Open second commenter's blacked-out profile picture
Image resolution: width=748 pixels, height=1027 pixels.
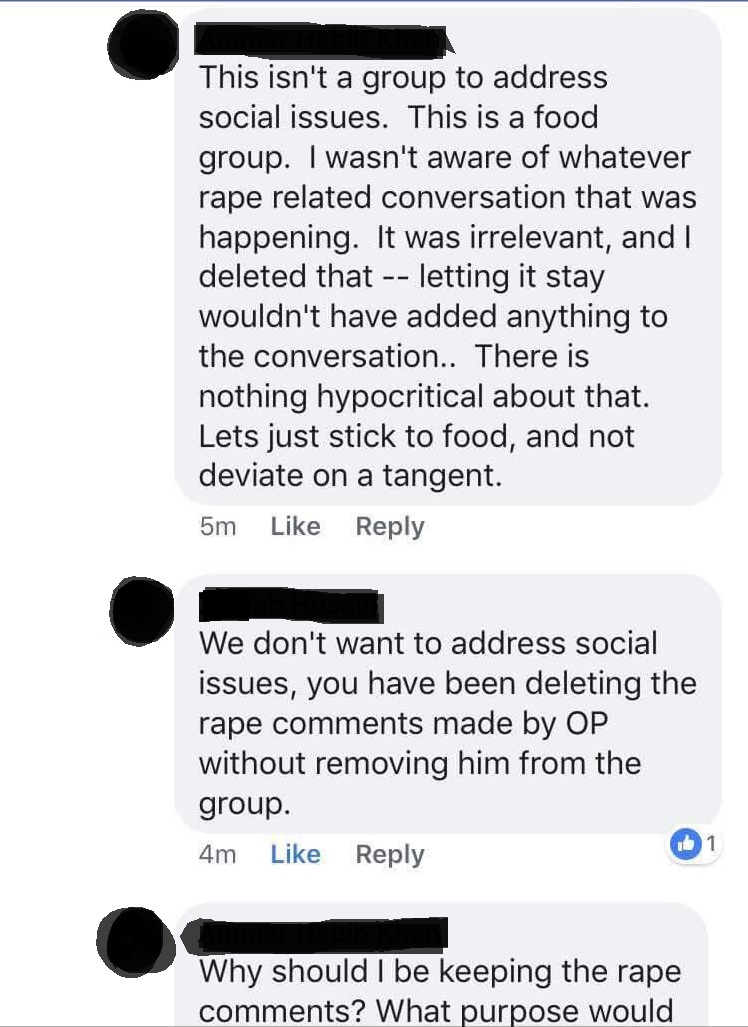(x=142, y=610)
